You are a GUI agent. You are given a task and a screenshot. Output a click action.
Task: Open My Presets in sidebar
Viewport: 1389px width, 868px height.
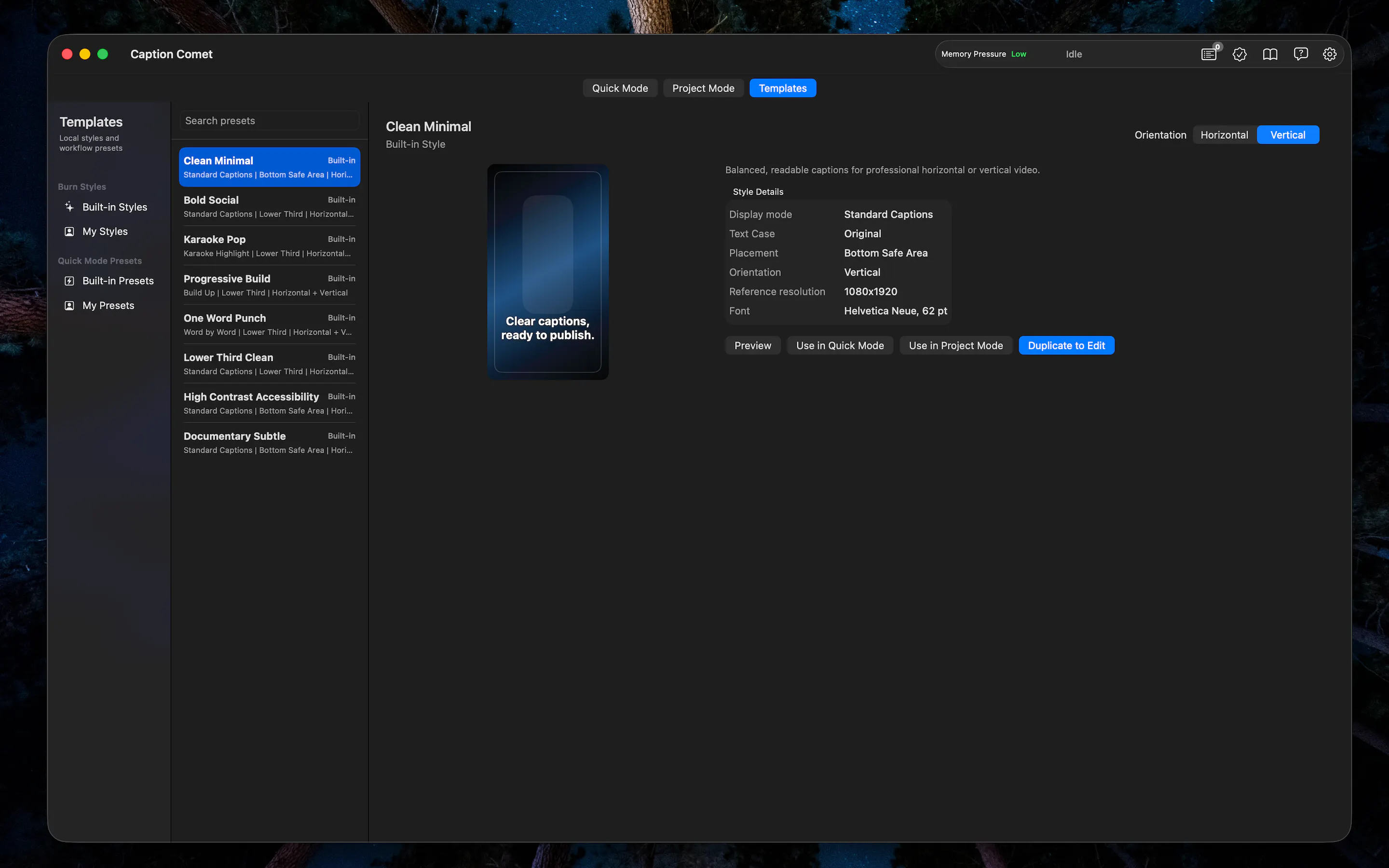(109, 305)
